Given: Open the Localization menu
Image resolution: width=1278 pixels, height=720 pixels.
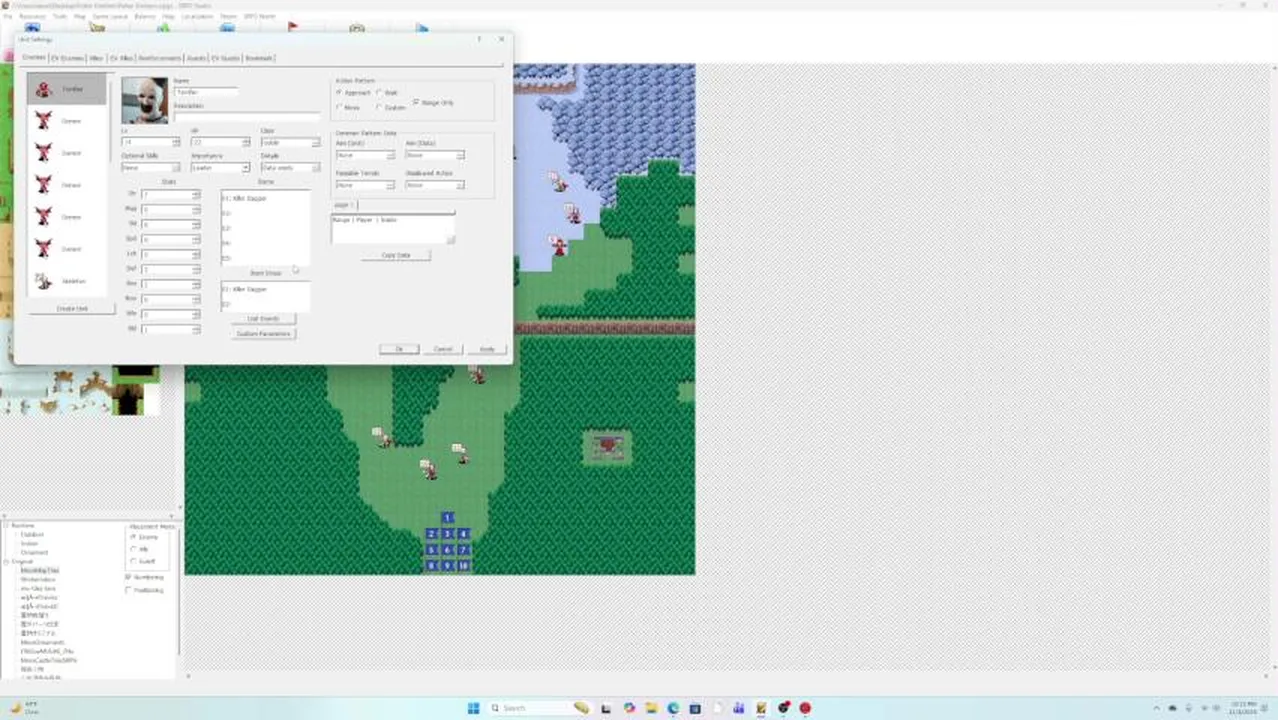Looking at the screenshot, I should 197,17.
